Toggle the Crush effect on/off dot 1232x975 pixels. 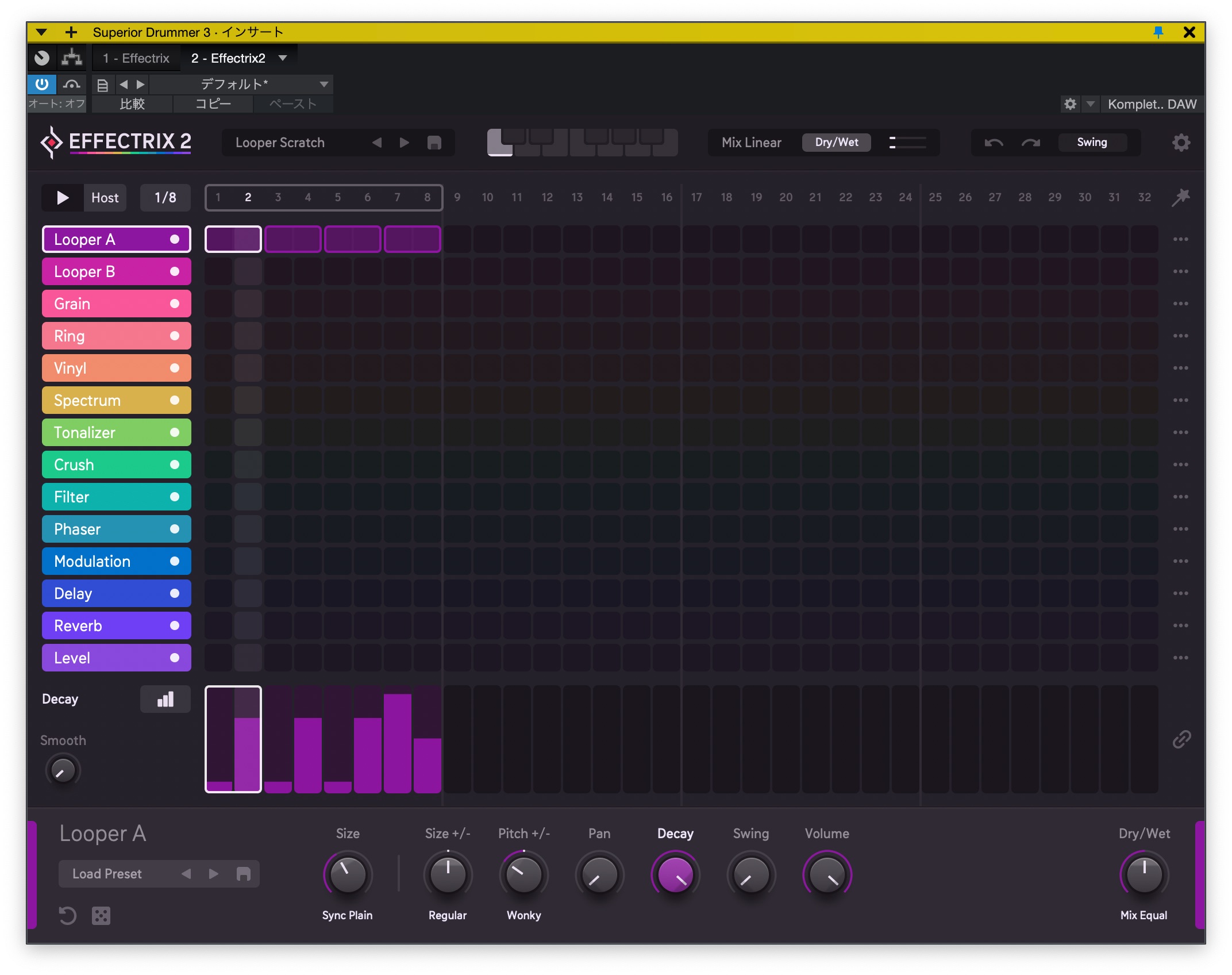point(175,465)
